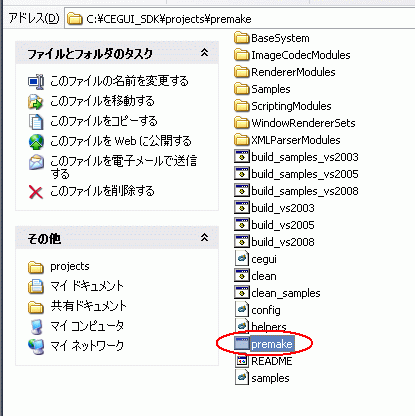Collapse the その他 panel

204,238
